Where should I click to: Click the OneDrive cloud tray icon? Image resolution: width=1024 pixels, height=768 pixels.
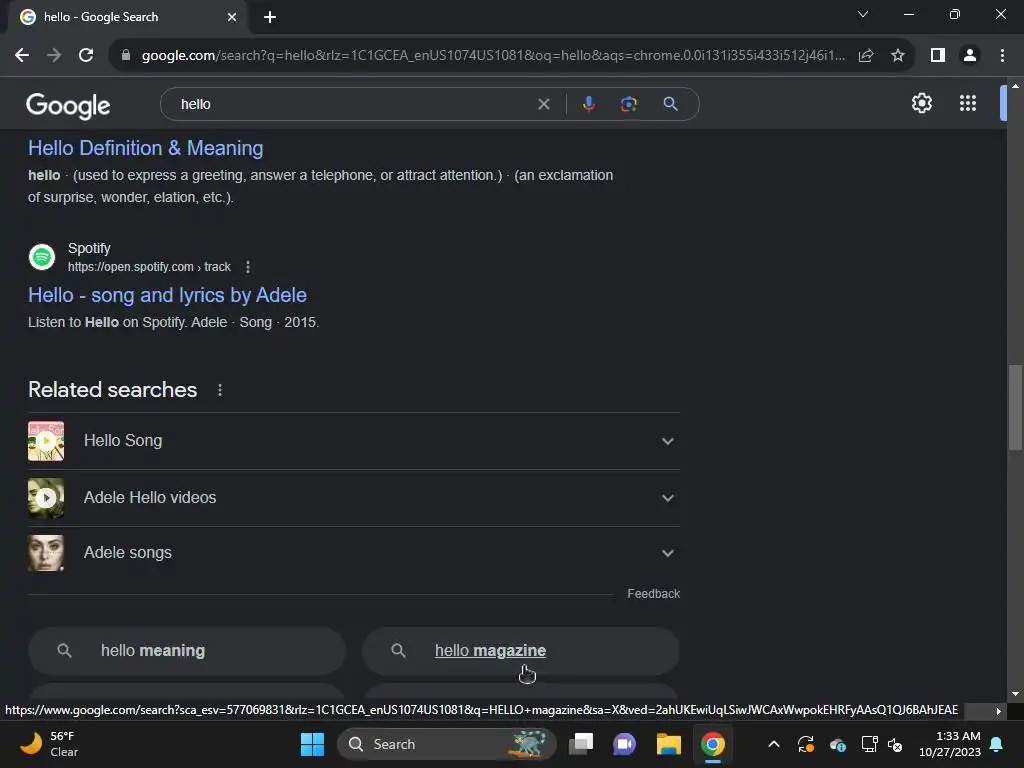pyautogui.click(x=838, y=744)
